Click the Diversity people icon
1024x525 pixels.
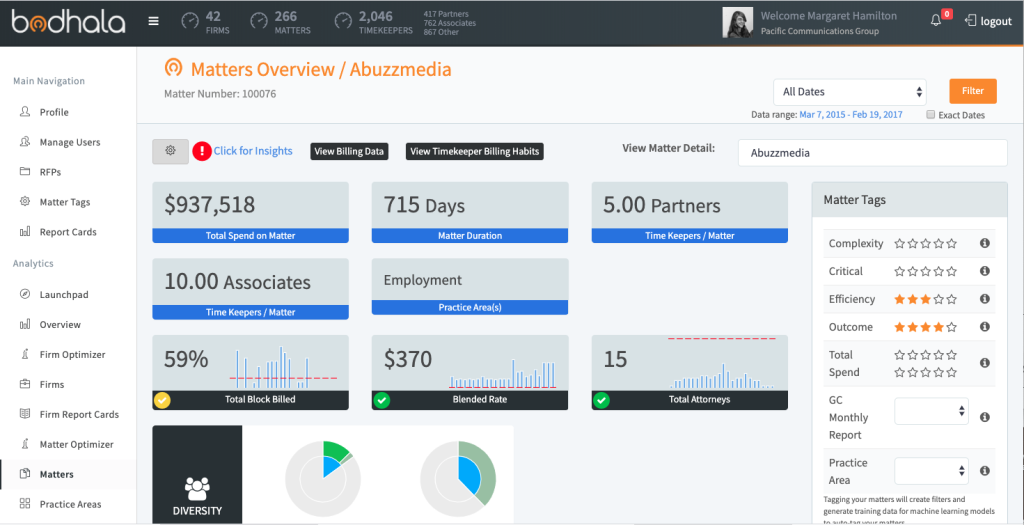pyautogui.click(x=197, y=487)
